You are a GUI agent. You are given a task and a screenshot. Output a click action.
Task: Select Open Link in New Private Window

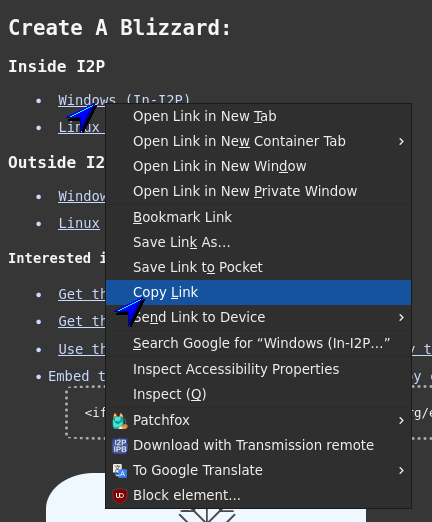click(258, 191)
